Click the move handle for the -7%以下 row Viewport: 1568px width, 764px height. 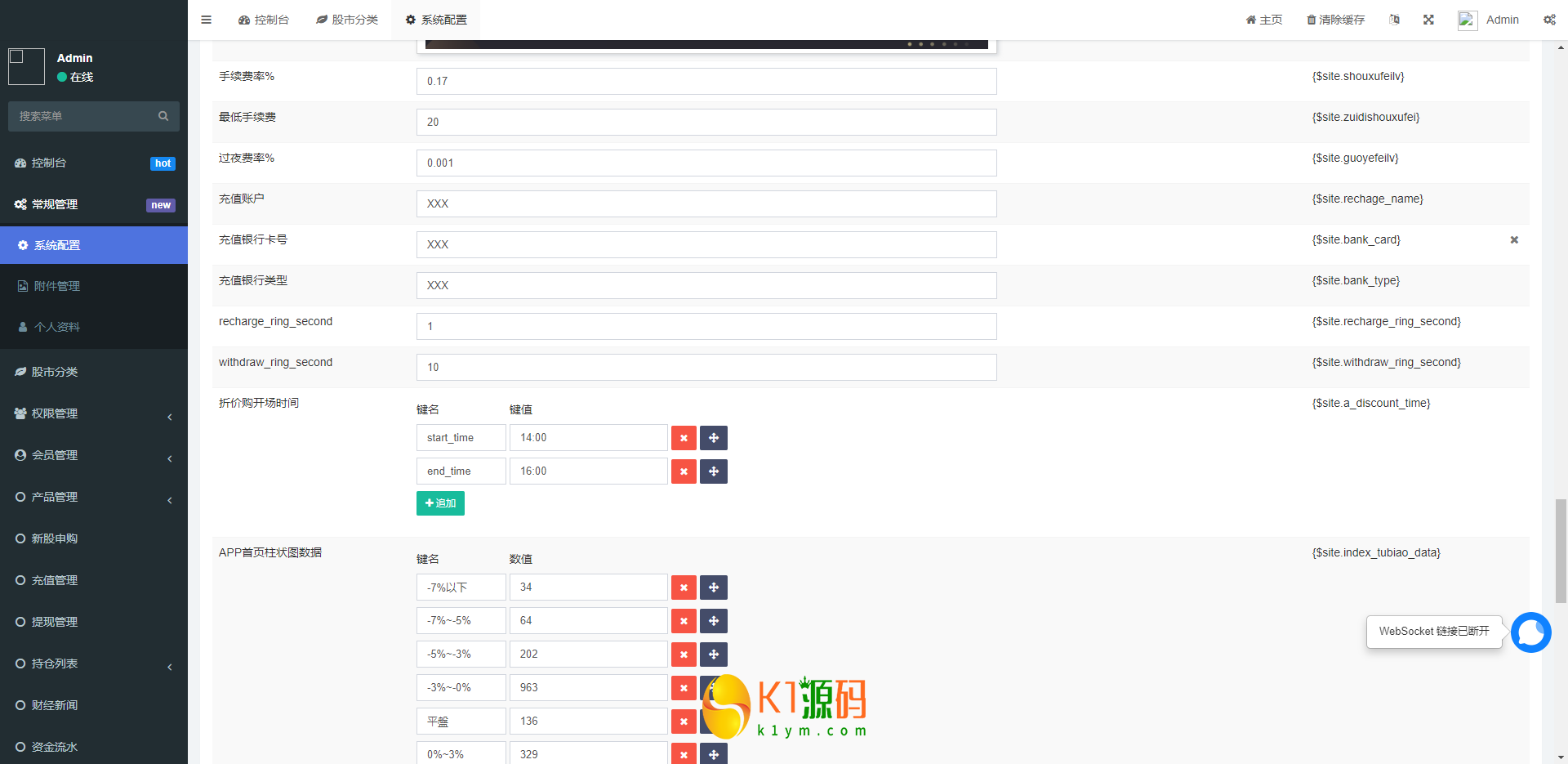click(x=714, y=588)
